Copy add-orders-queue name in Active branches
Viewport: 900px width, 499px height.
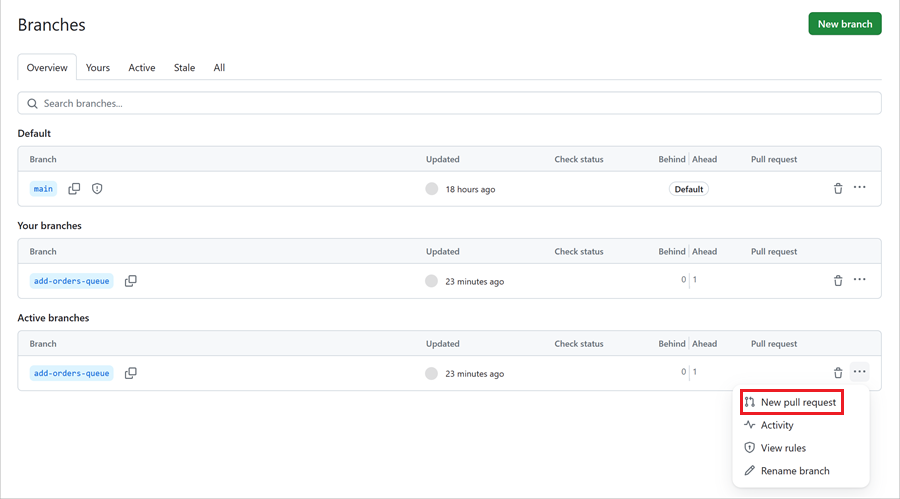pos(131,373)
